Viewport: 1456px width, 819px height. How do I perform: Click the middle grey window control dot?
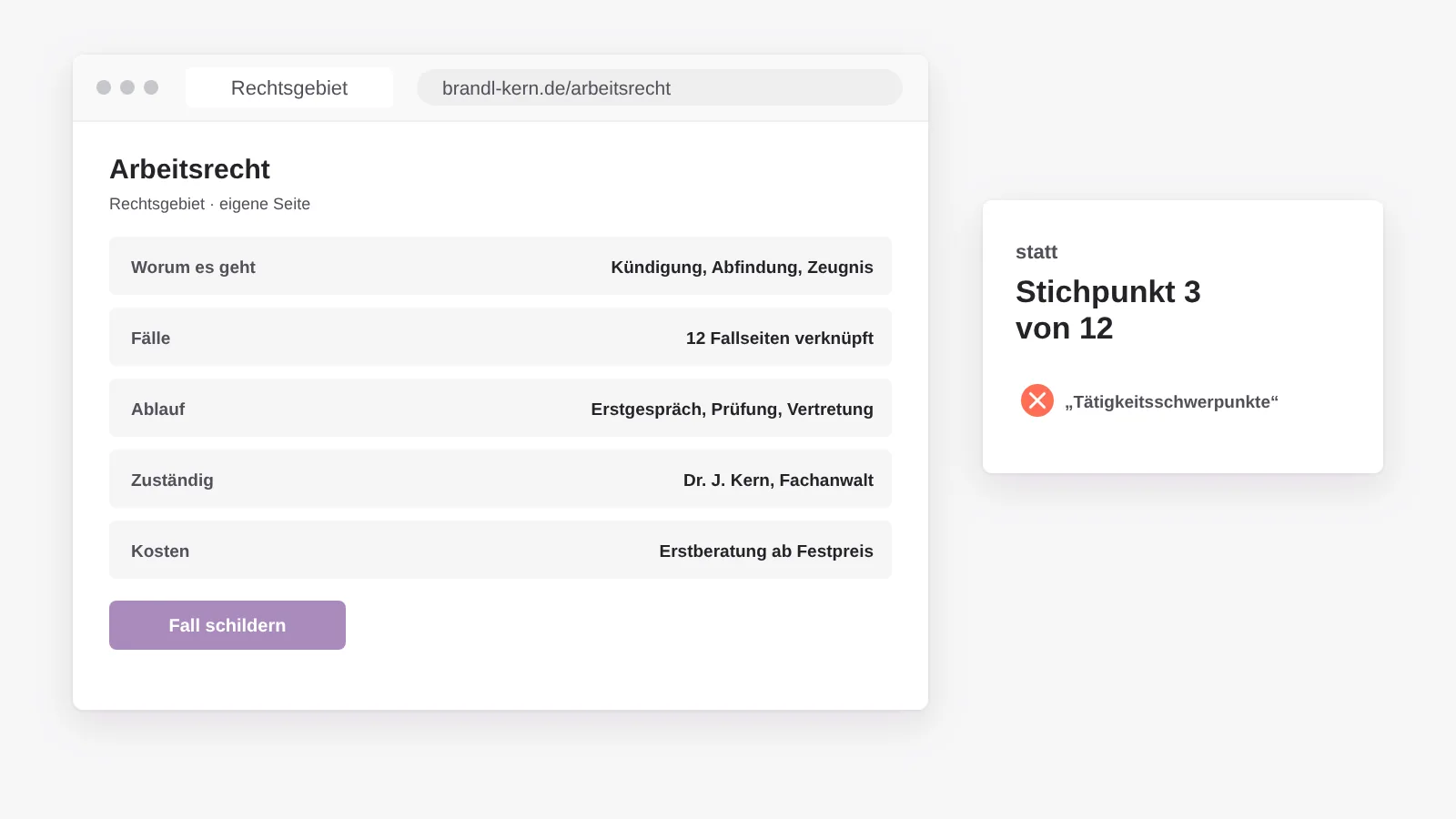(127, 87)
